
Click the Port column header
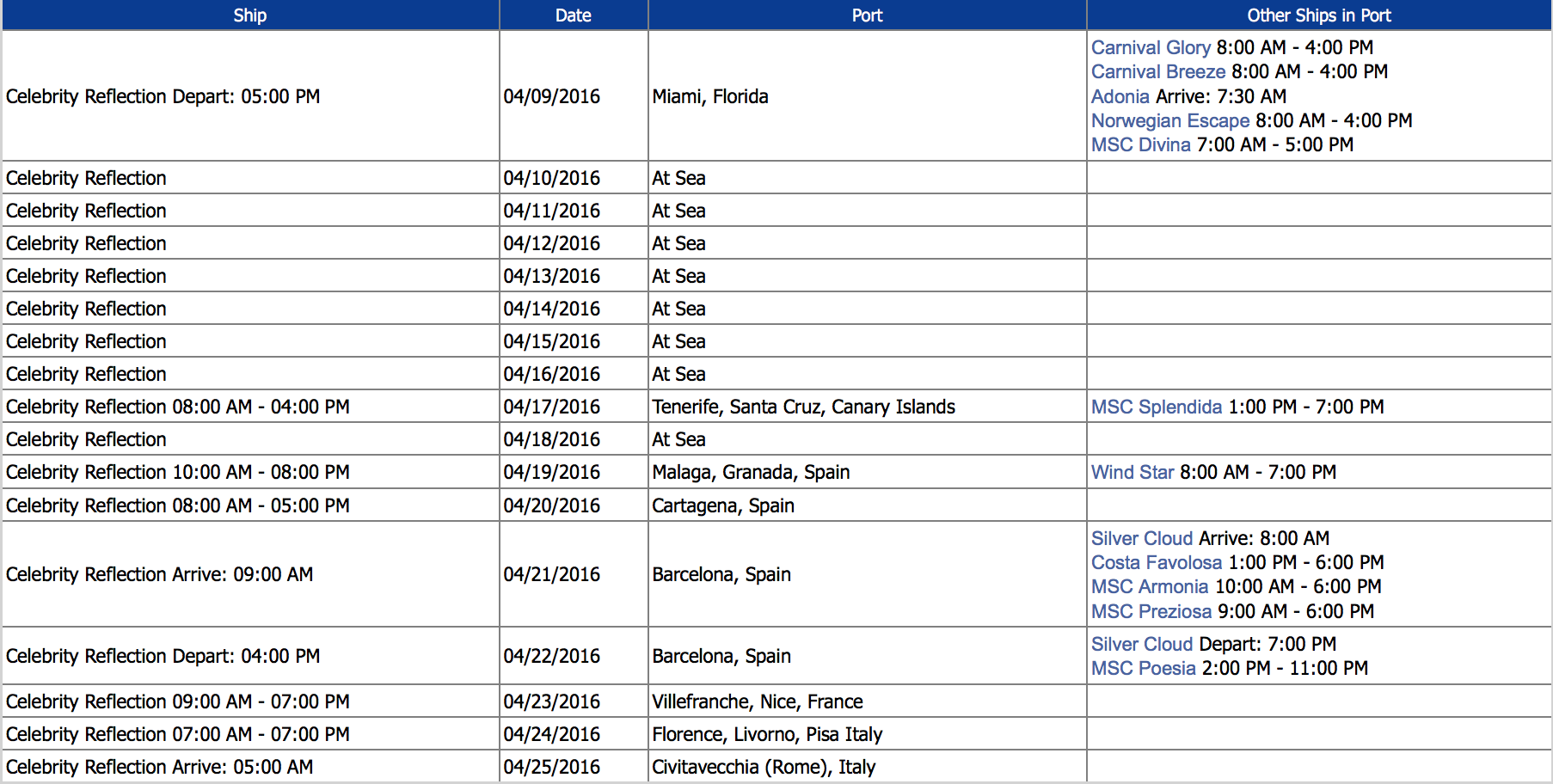pos(867,15)
